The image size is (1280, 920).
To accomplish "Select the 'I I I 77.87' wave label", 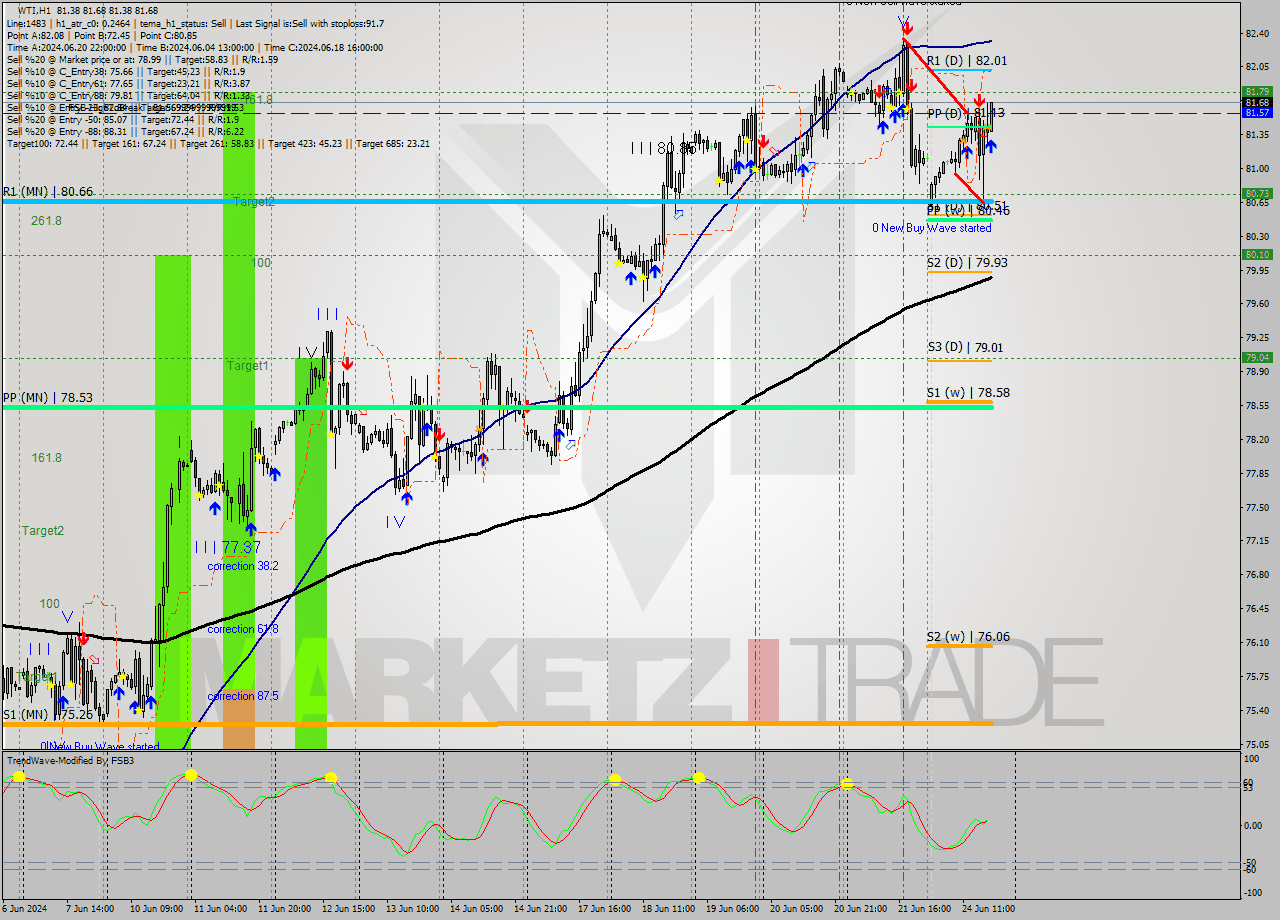I will pos(227,547).
